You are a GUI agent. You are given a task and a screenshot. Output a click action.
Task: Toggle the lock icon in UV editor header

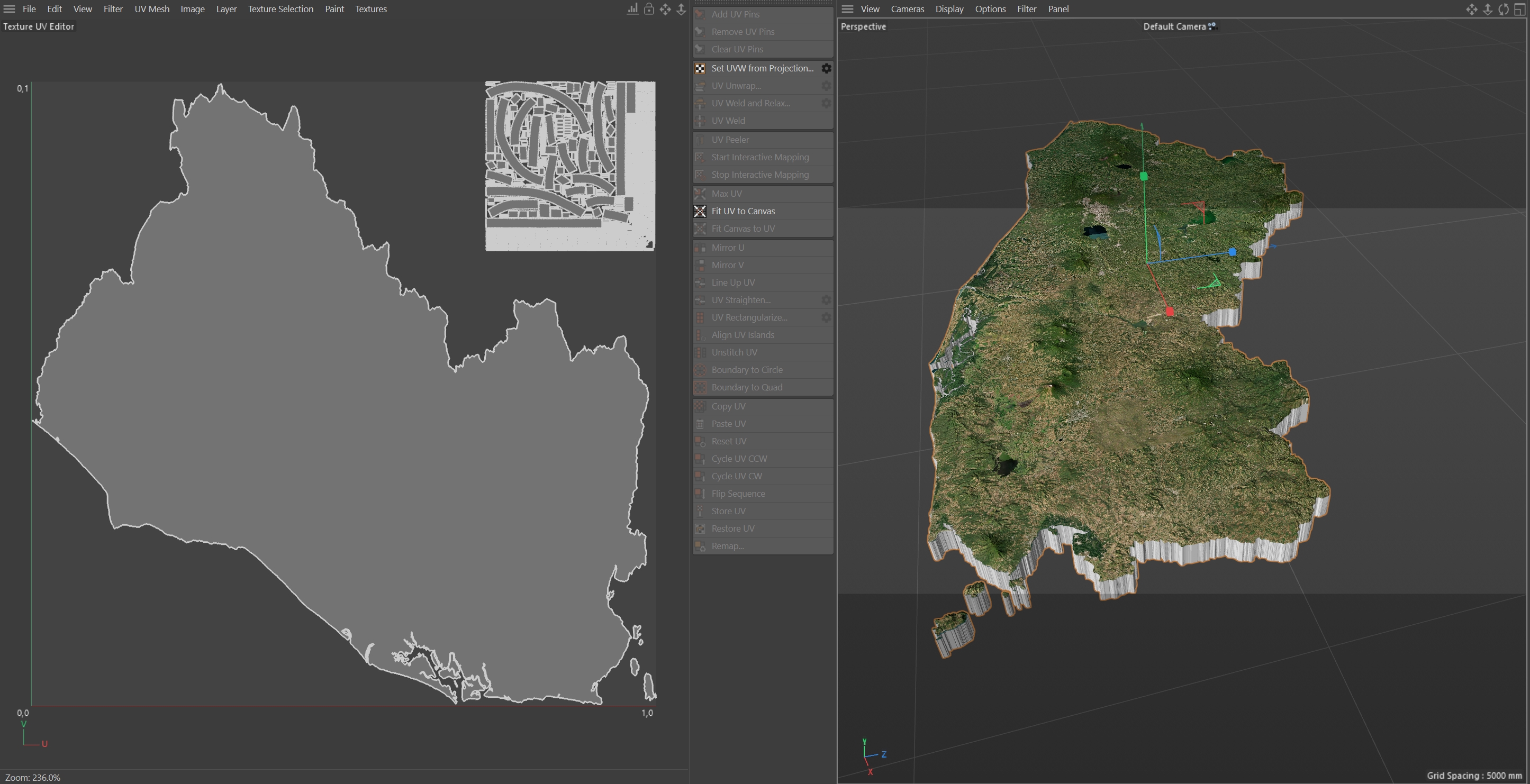tap(649, 9)
